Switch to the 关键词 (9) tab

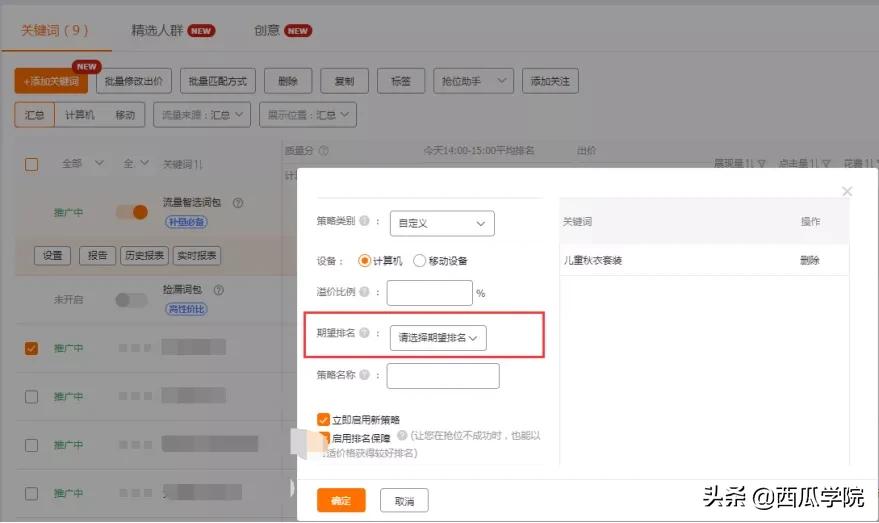55,30
